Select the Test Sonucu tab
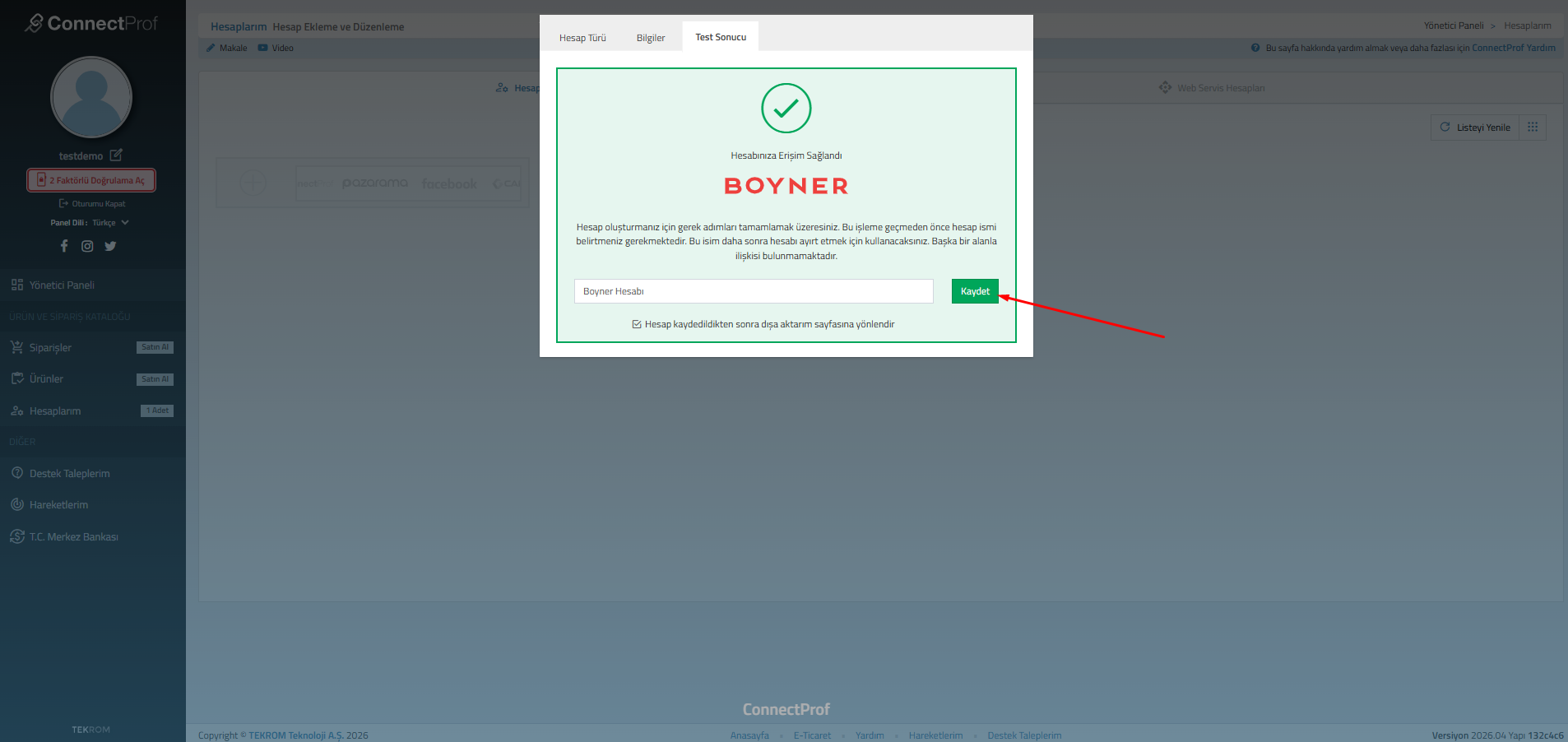 [721, 37]
